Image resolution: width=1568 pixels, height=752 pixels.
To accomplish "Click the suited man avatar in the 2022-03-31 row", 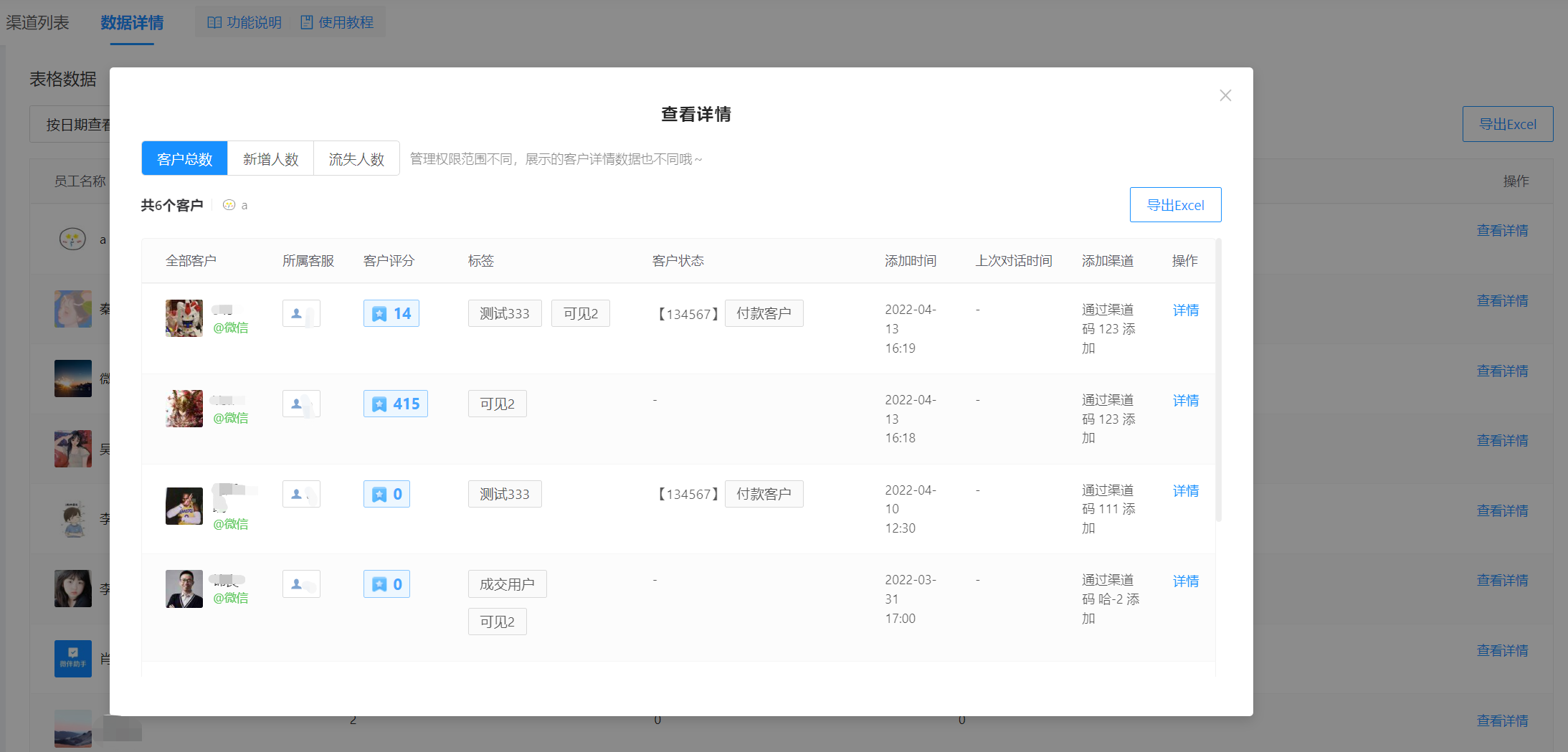I will point(184,589).
